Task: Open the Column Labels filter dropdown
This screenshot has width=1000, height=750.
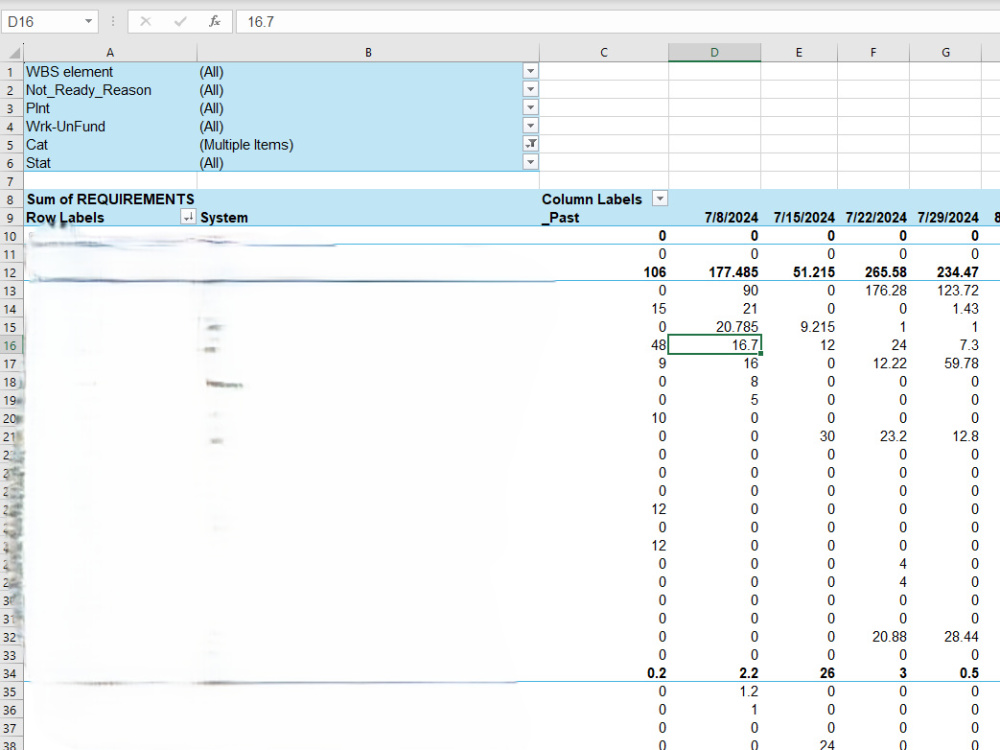Action: (x=660, y=199)
